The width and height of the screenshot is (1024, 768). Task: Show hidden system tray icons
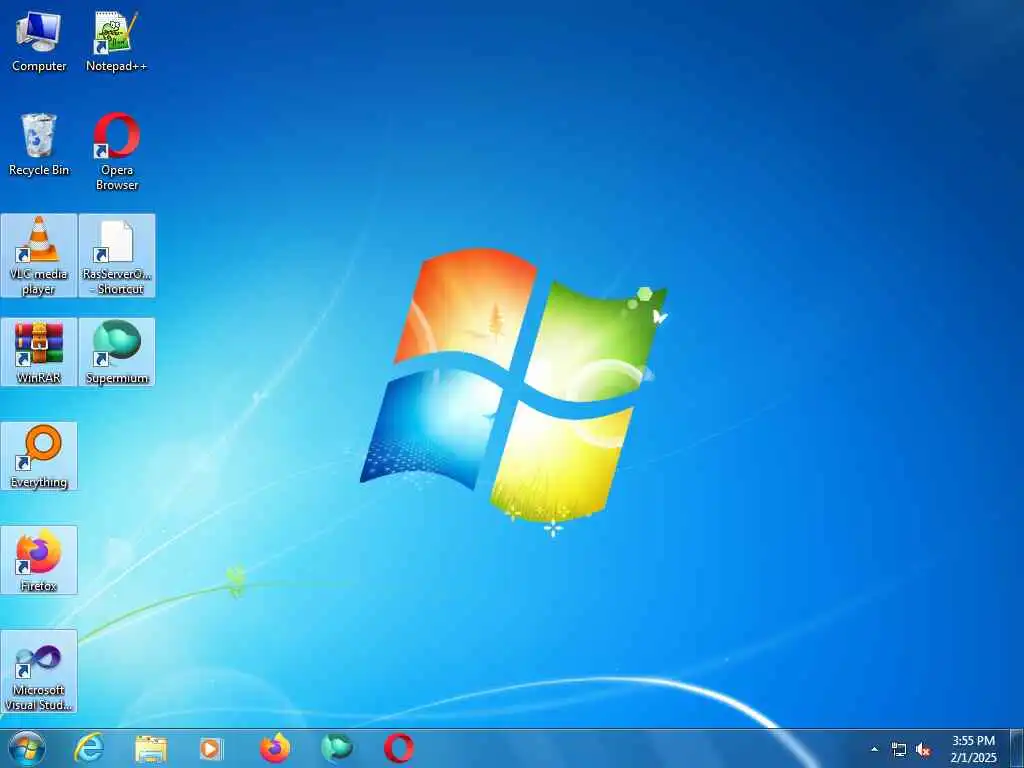874,749
